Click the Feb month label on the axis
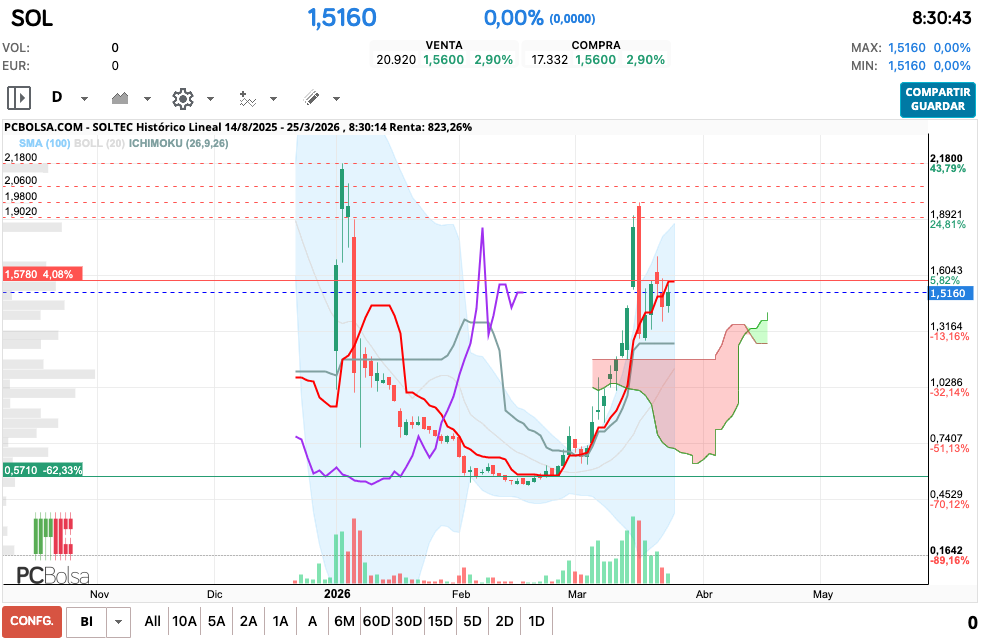Screen dimensions: 991x643 click(x=461, y=594)
